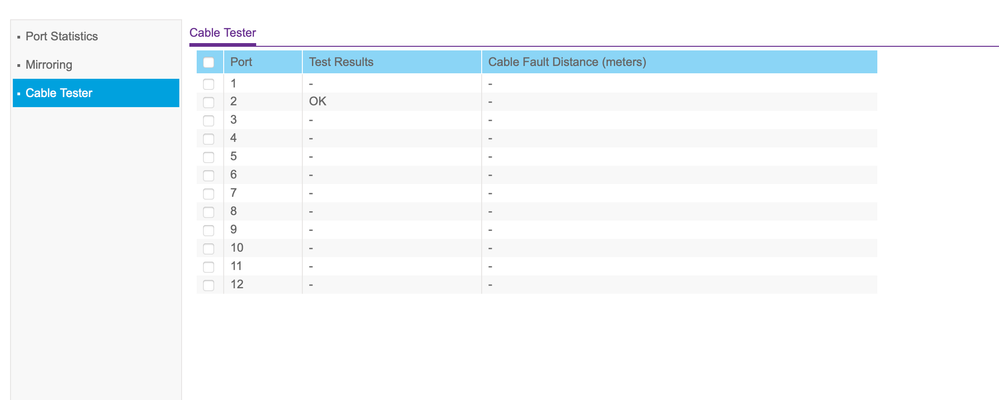This screenshot has width=999, height=400.
Task: Select the port 6 row checkbox
Action: coord(208,175)
